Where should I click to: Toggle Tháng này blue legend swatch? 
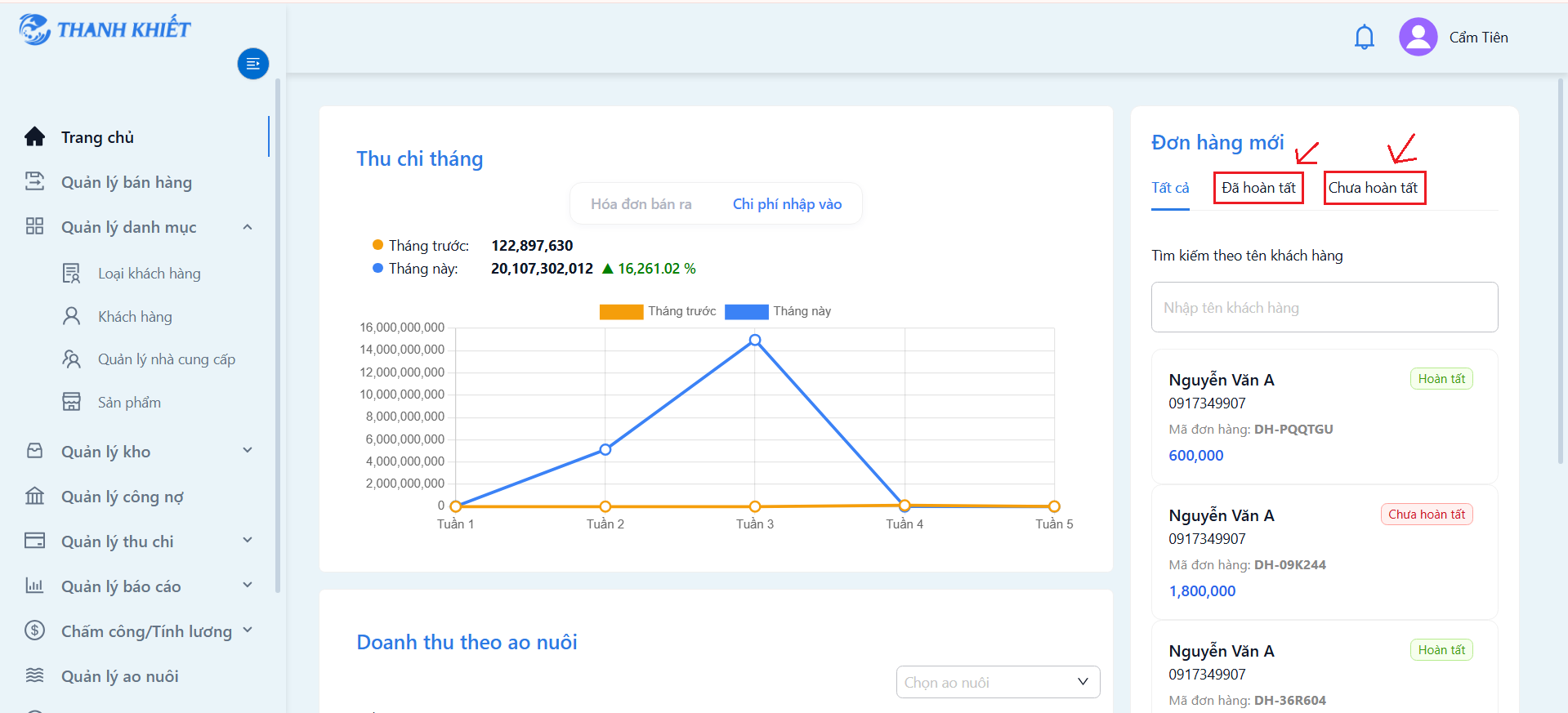(x=747, y=311)
